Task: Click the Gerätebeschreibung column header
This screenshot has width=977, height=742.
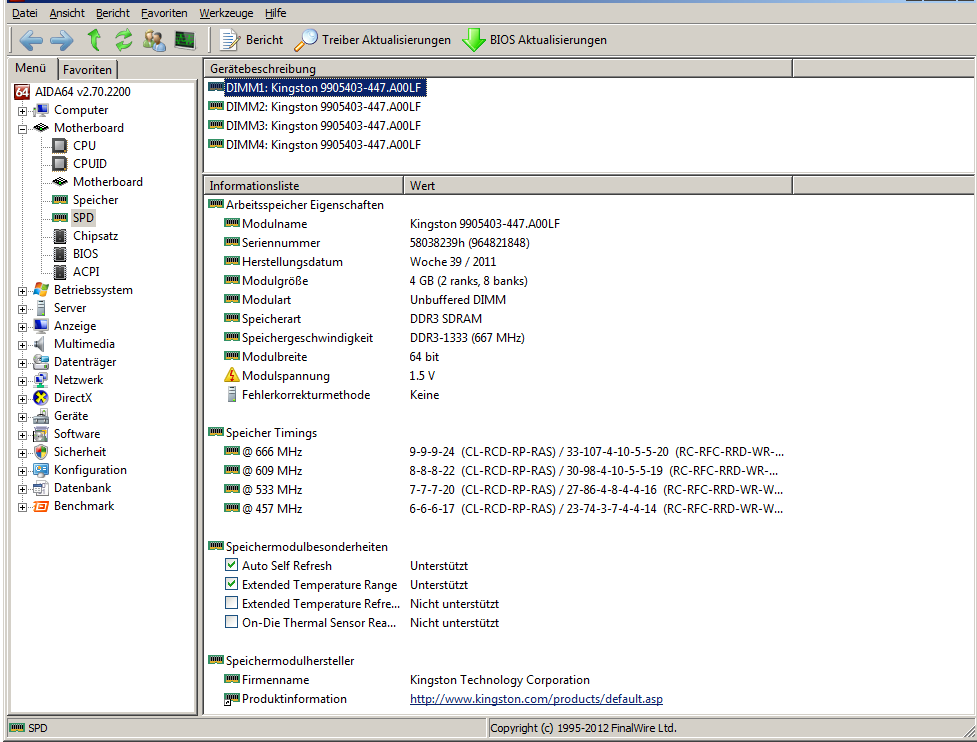Action: click(498, 69)
